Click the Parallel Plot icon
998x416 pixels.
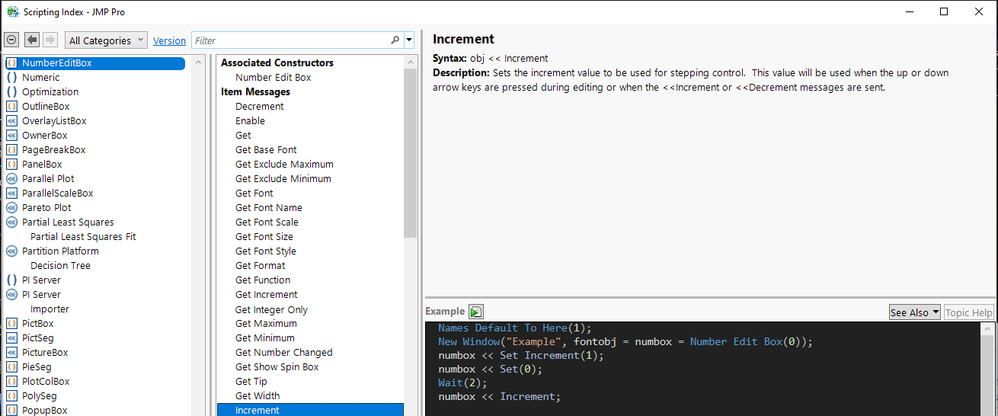pyautogui.click(x=11, y=179)
